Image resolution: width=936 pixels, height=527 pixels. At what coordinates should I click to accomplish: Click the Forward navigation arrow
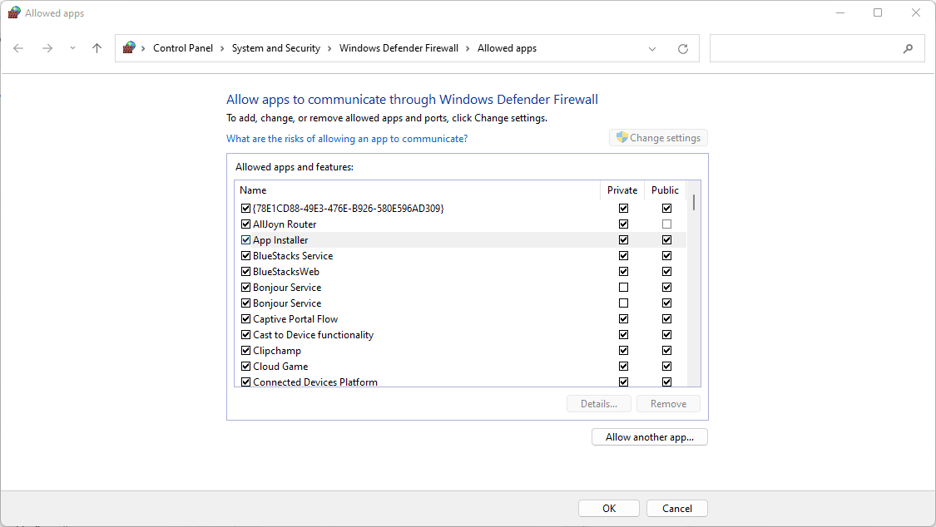coord(47,48)
